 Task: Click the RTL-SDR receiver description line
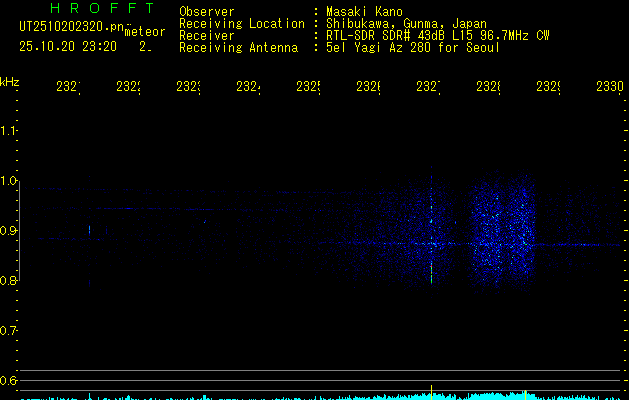pos(437,36)
